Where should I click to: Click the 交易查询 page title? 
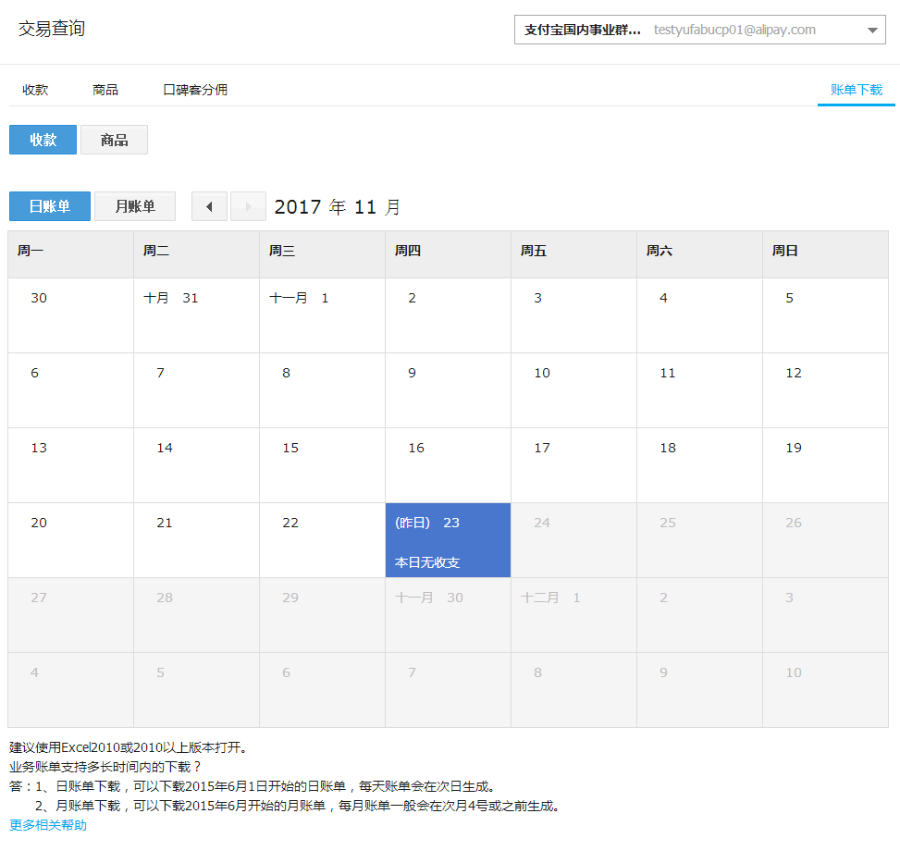coord(52,28)
